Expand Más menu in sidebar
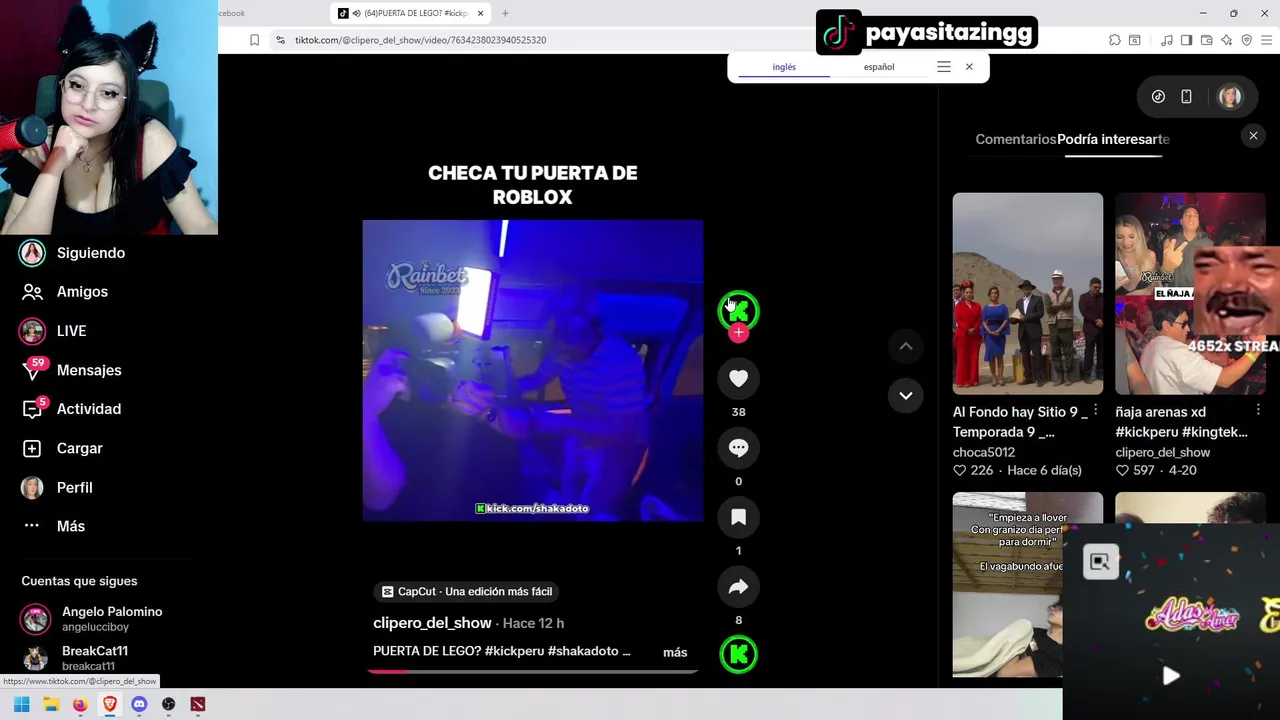Screen dimensions: 1280x720 point(70,526)
